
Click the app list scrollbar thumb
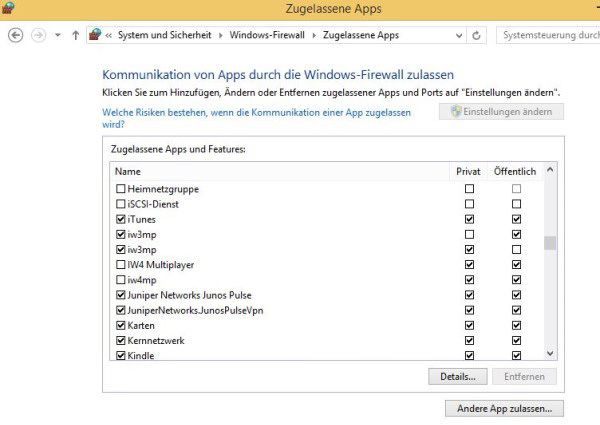coord(549,243)
